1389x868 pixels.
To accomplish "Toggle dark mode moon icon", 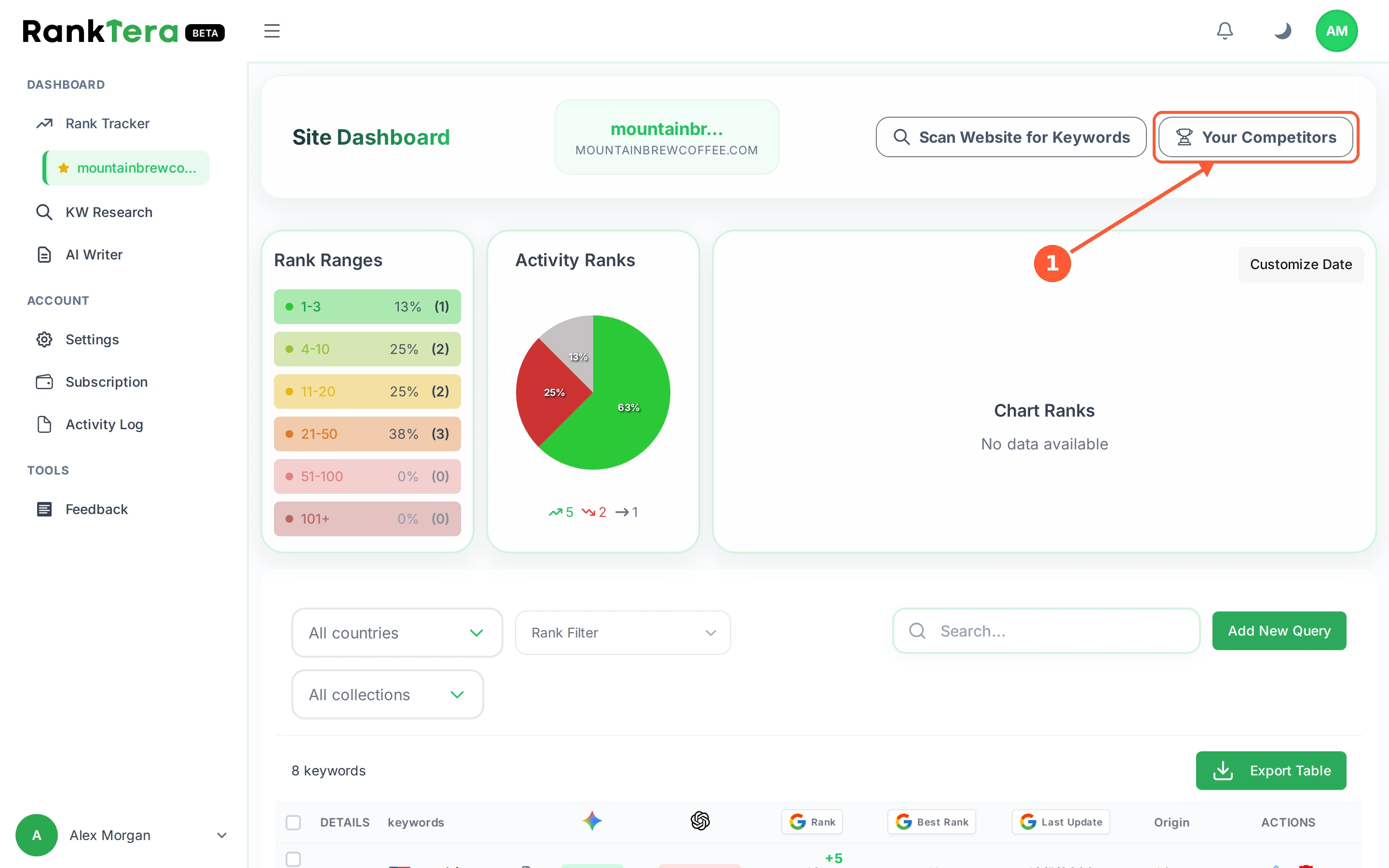I will 1282,31.
